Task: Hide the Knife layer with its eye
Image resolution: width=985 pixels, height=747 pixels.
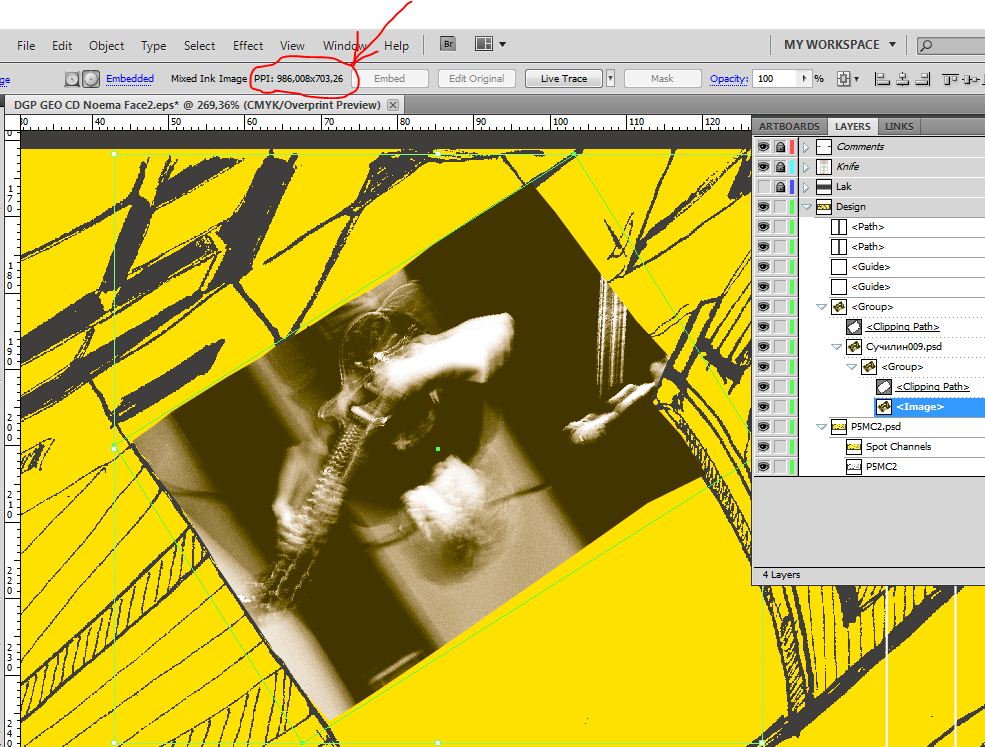Action: coord(763,167)
